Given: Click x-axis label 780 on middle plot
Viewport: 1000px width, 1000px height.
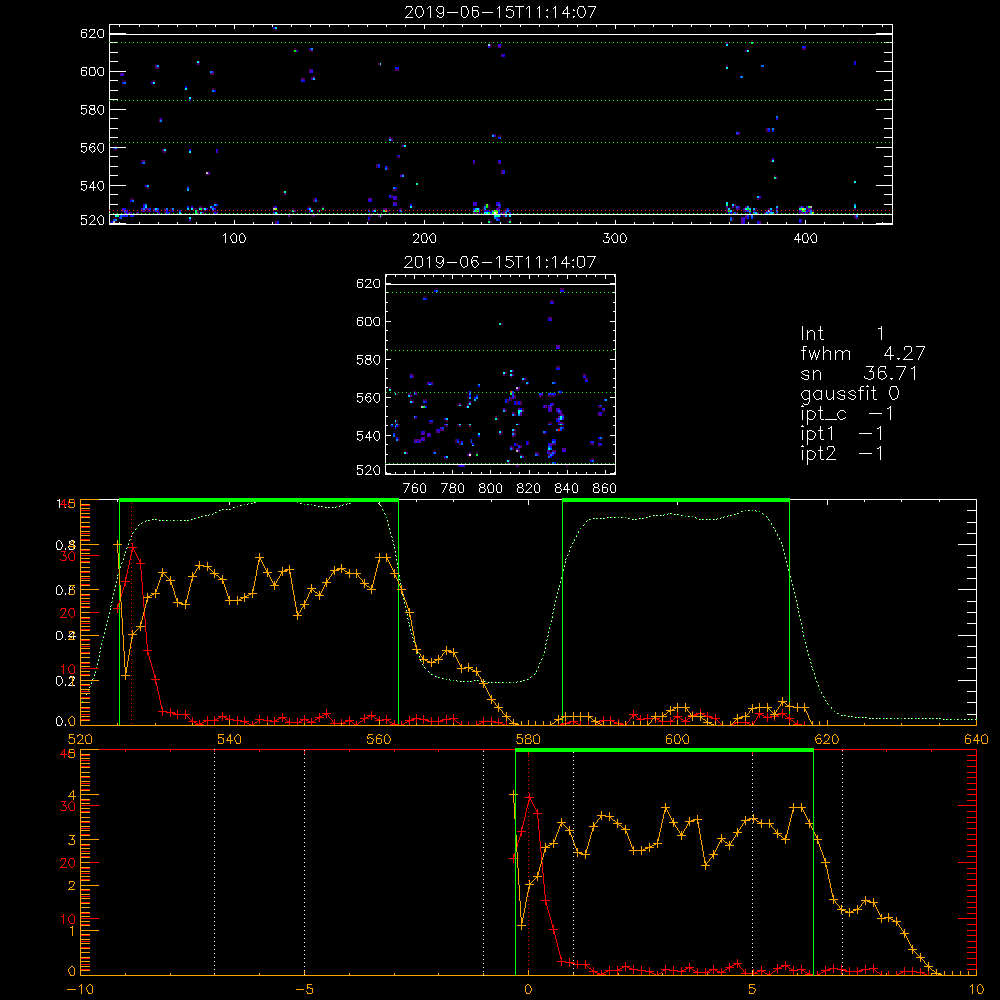Looking at the screenshot, I should pyautogui.click(x=453, y=489).
